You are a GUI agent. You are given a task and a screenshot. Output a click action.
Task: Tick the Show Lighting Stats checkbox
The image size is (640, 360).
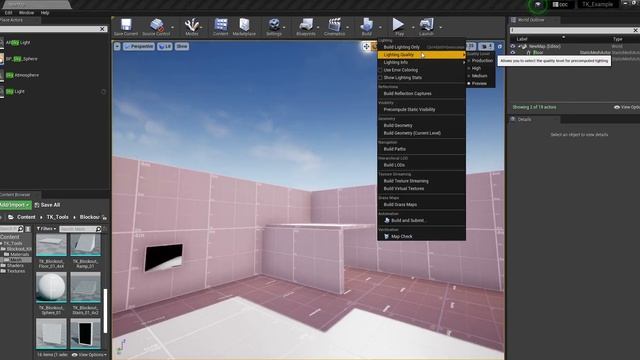click(380, 78)
